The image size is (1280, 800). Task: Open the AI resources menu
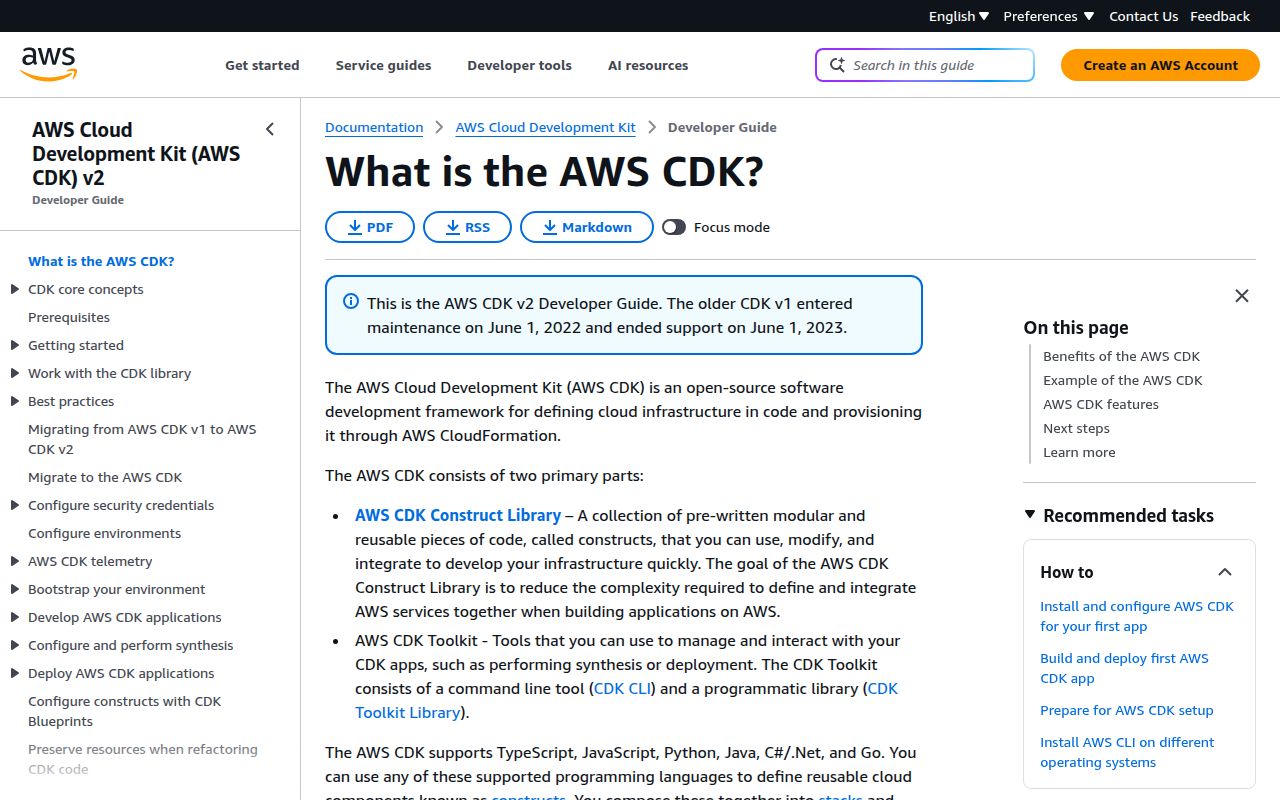[x=648, y=65]
